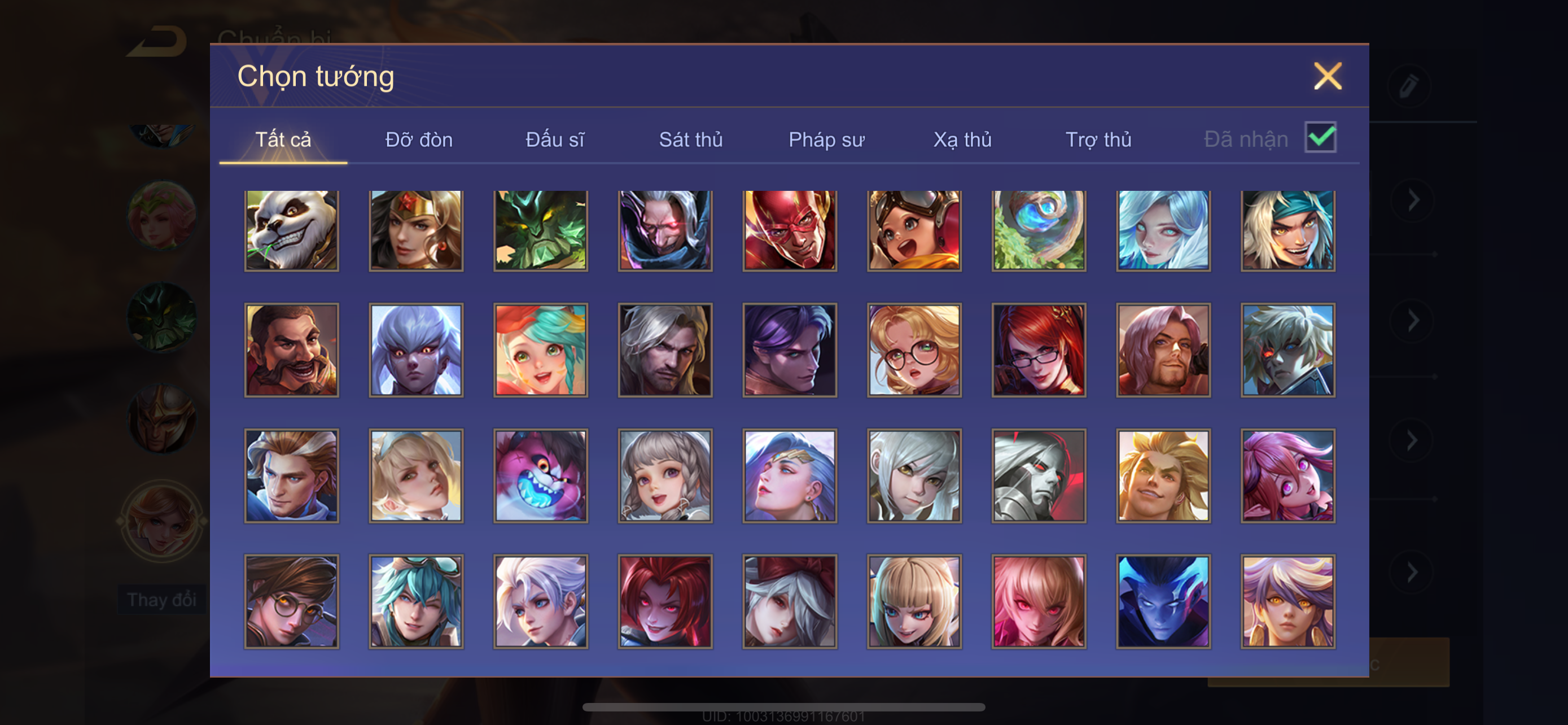Expand the second right-side chevron arrow
1568x725 pixels.
[1413, 320]
